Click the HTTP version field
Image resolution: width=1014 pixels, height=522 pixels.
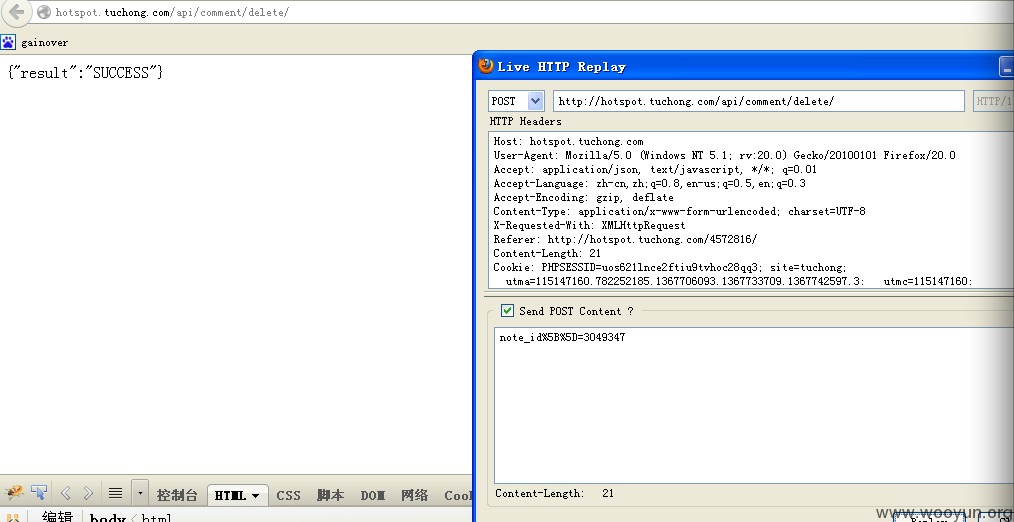tap(993, 101)
